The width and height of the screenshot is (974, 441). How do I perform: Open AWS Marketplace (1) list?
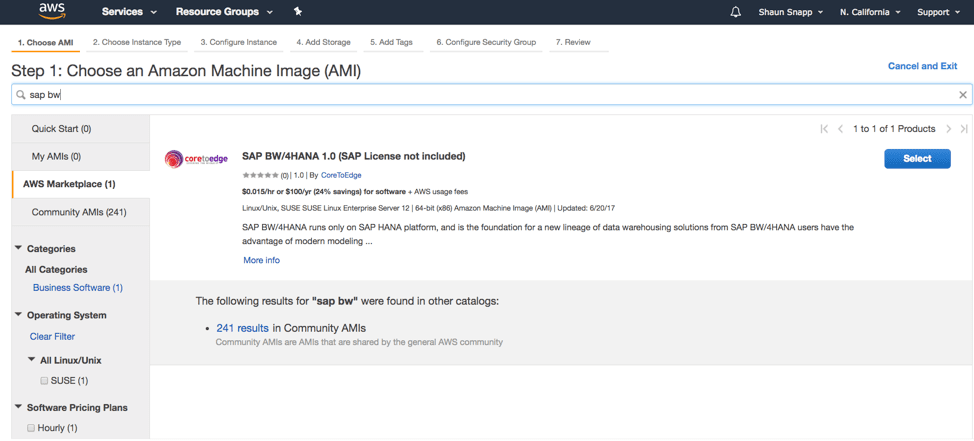click(81, 184)
